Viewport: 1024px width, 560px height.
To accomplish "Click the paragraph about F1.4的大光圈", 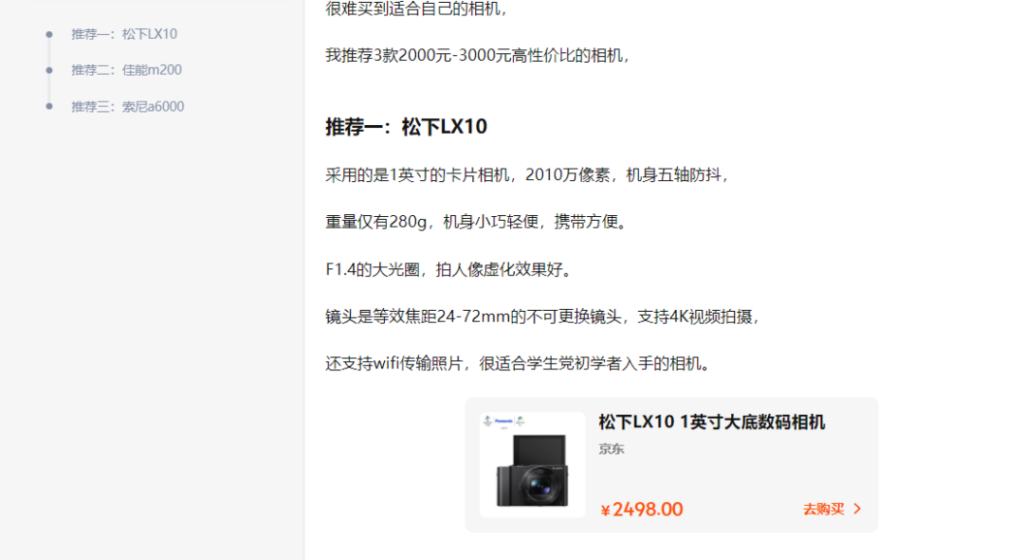I will 449,270.
